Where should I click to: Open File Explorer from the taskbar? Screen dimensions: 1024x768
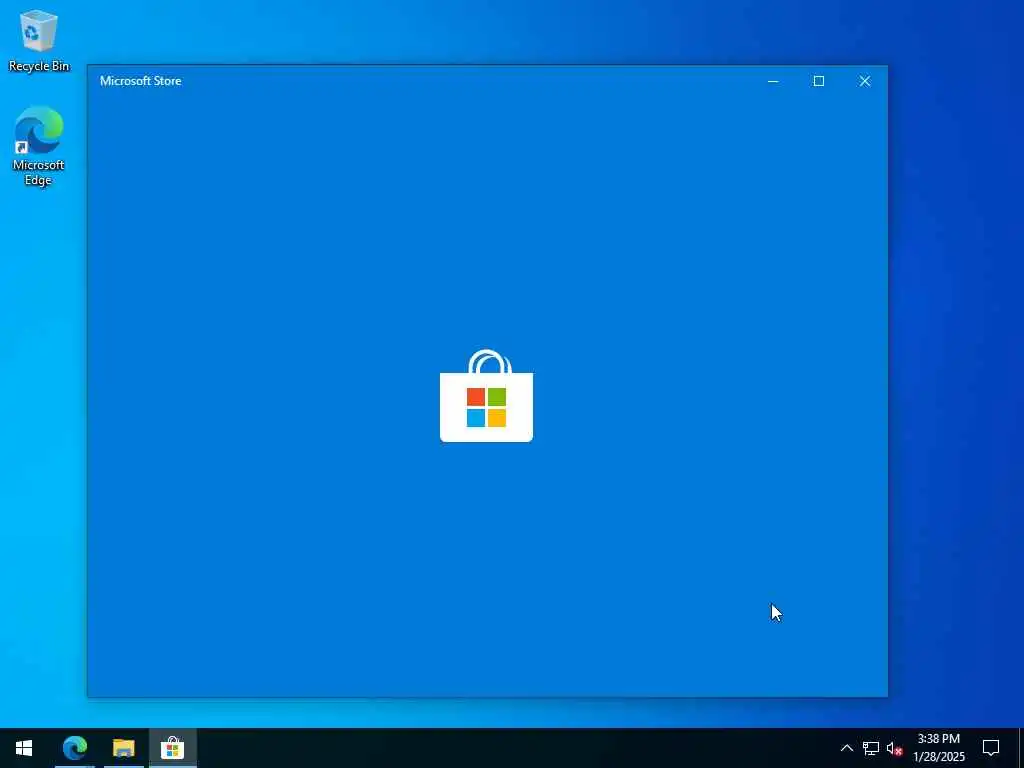(x=123, y=748)
